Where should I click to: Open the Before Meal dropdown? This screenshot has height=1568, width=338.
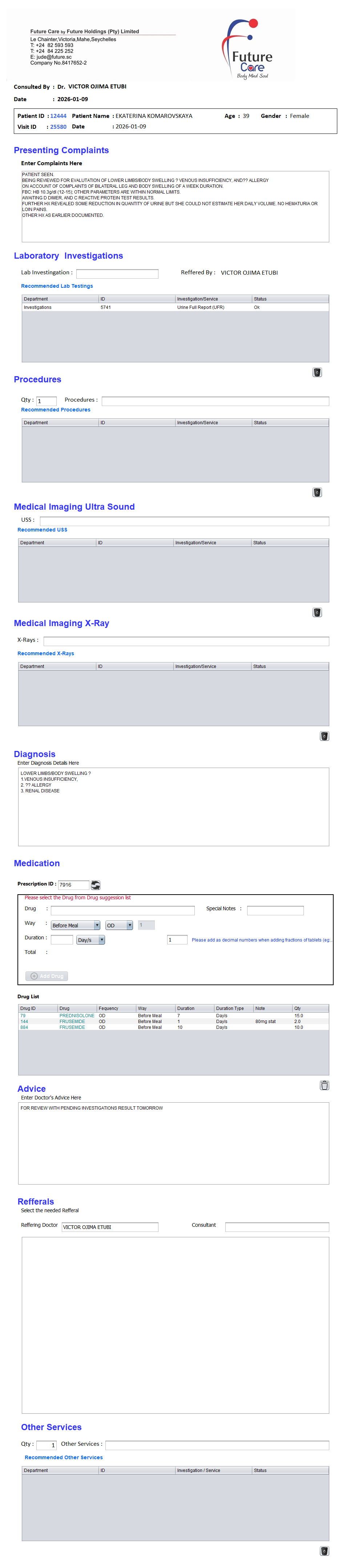pos(75,924)
